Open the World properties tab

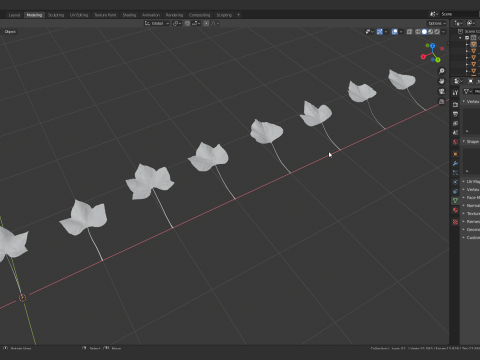455,142
